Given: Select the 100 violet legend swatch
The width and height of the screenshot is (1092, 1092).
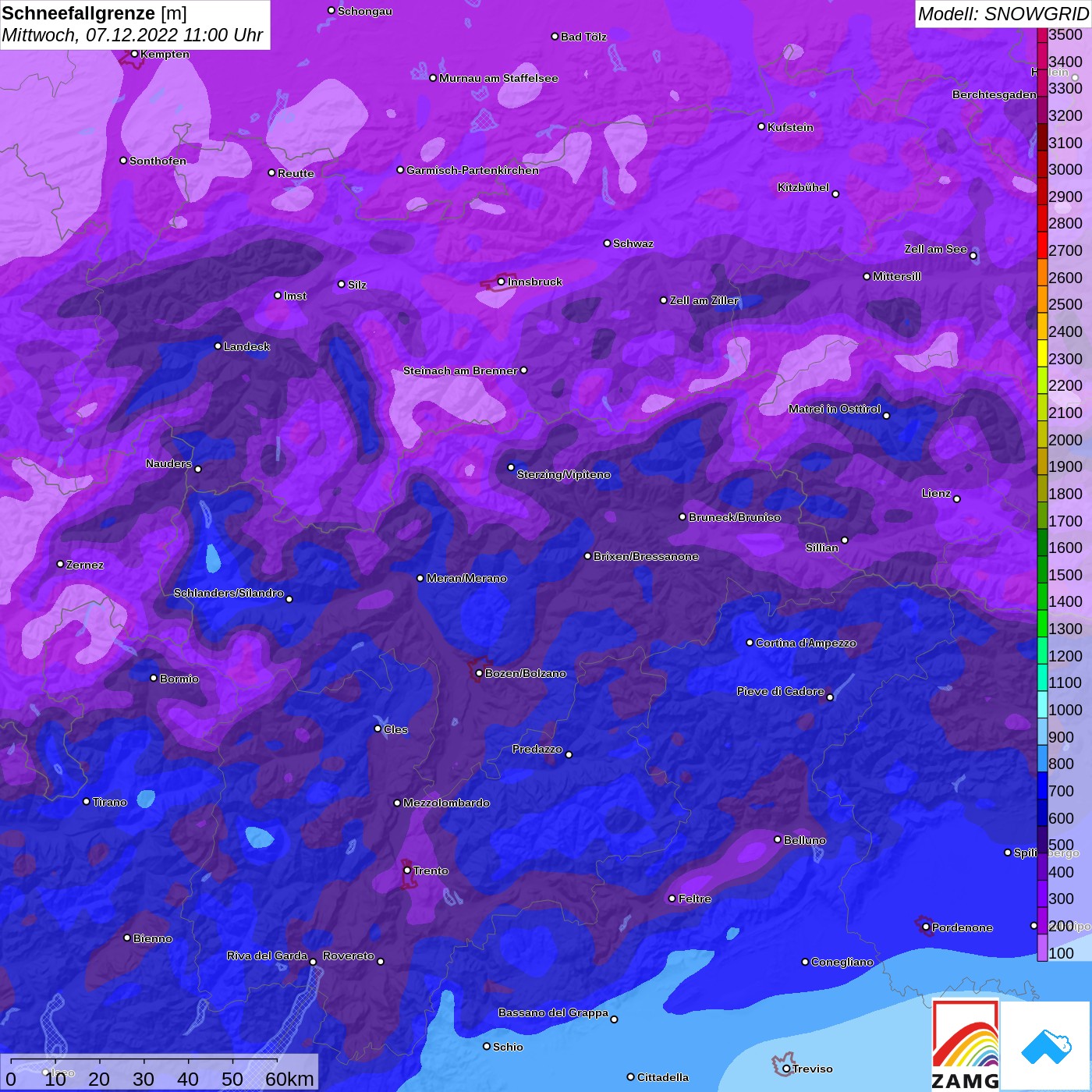Looking at the screenshot, I should [x=1042, y=948].
